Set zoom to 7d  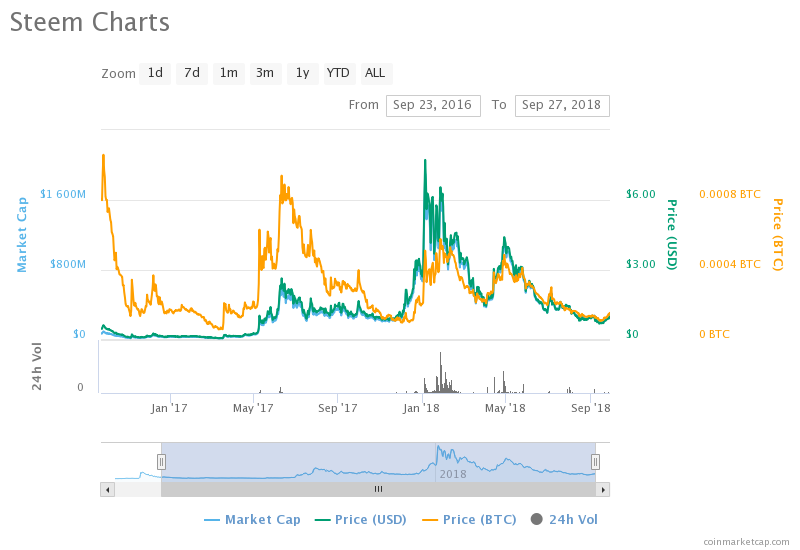[192, 73]
